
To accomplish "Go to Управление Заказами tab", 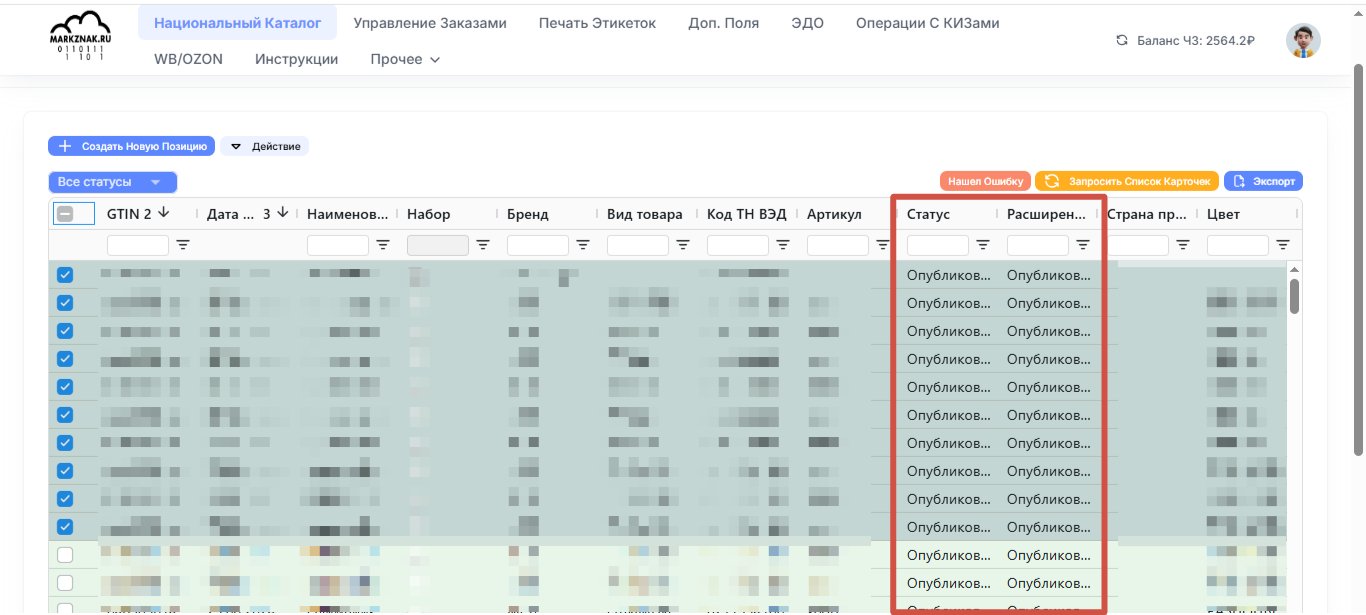I will click(x=430, y=23).
